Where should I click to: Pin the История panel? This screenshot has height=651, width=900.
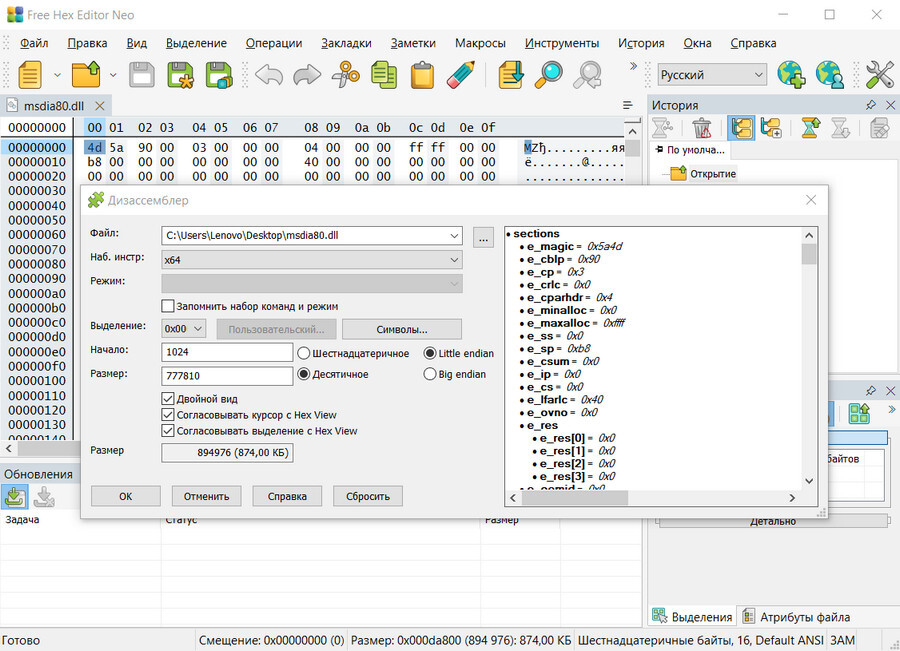871,105
